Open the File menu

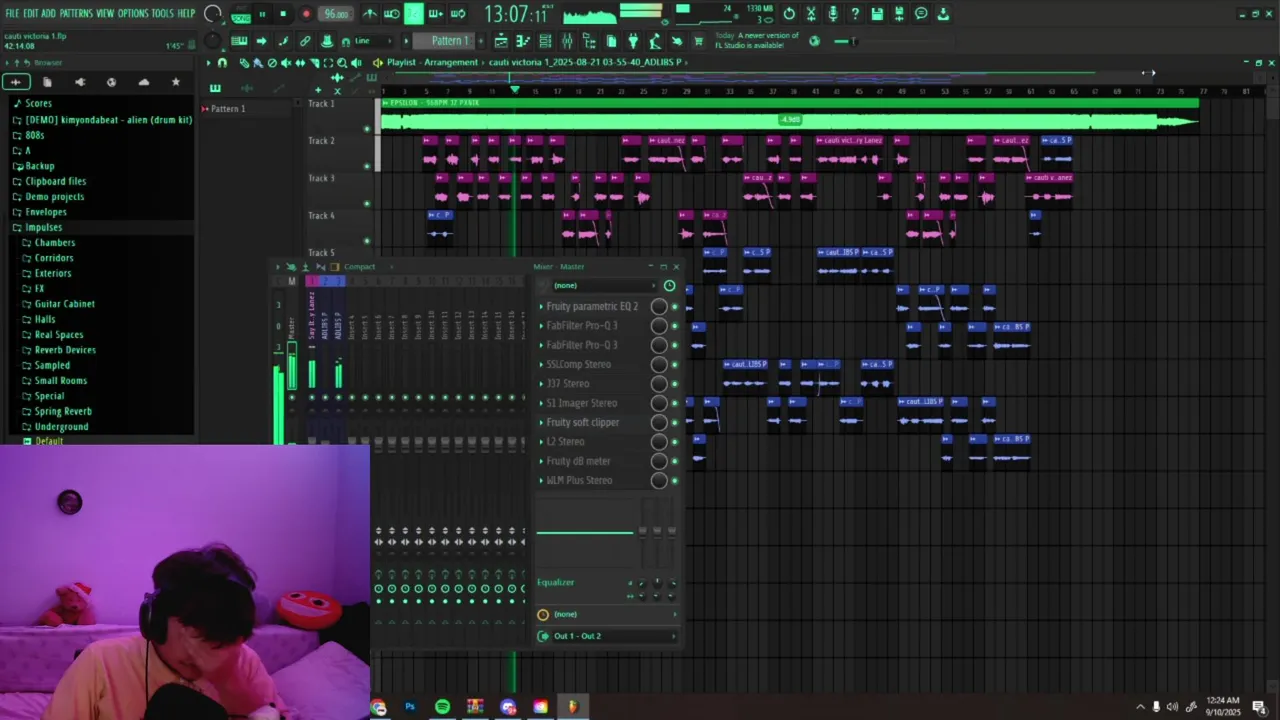(12, 14)
